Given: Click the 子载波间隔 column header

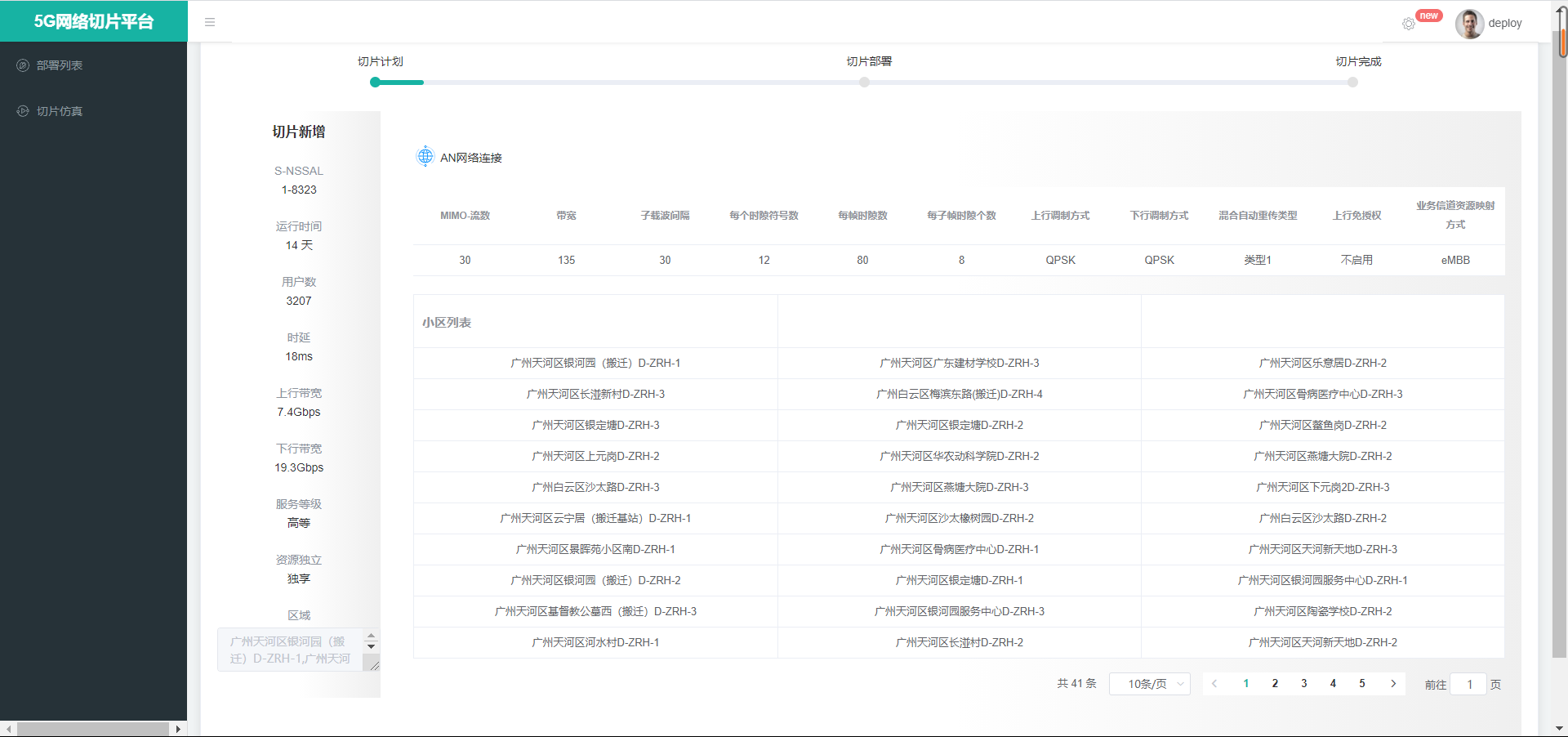Looking at the screenshot, I should click(x=665, y=216).
